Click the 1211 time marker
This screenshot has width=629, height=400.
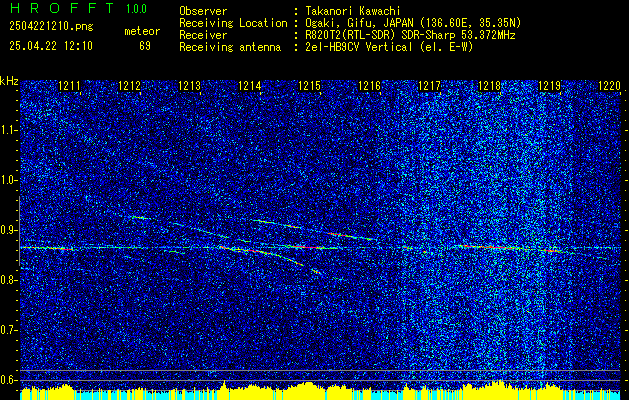coord(69,85)
